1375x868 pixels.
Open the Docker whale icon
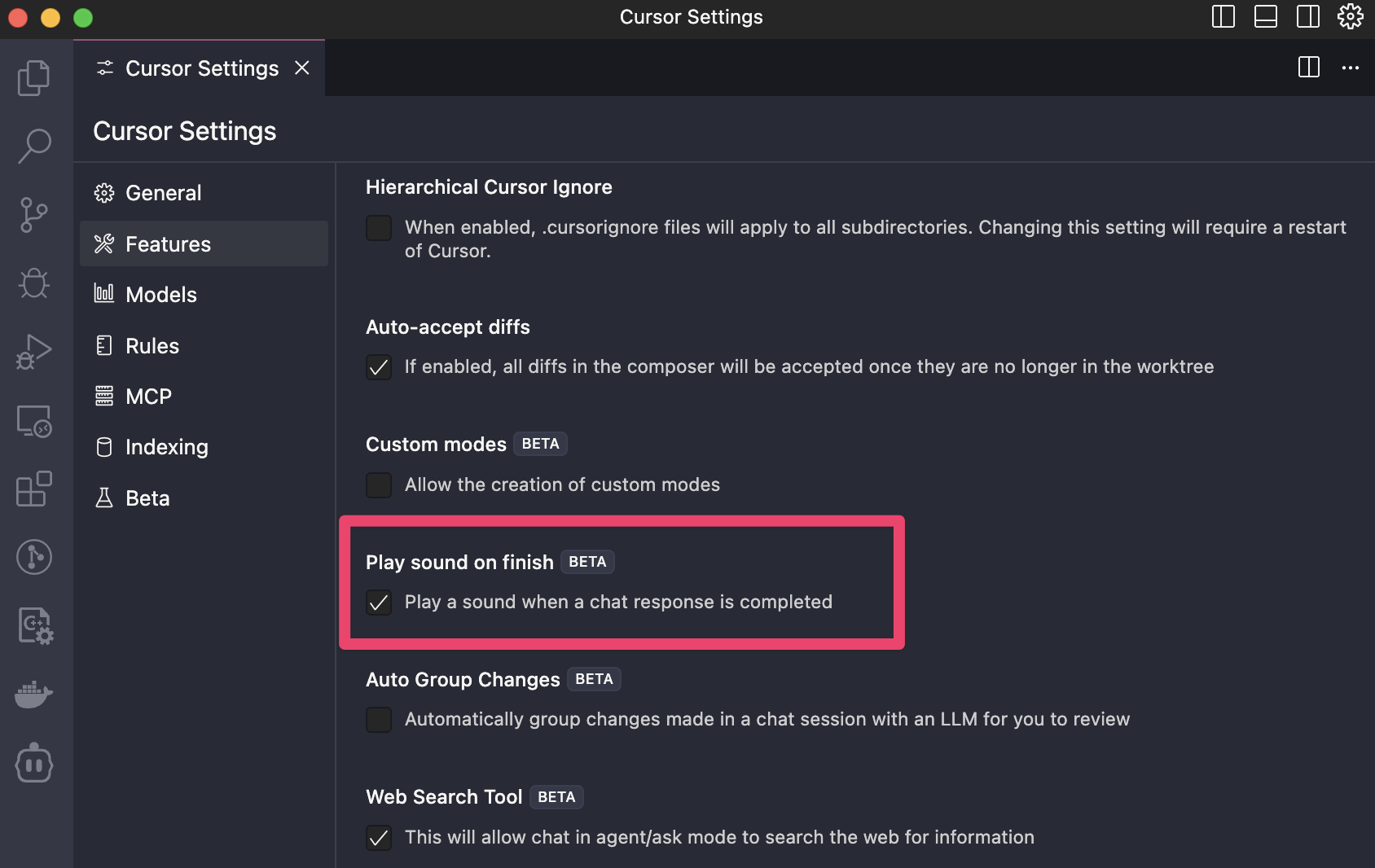coord(34,695)
